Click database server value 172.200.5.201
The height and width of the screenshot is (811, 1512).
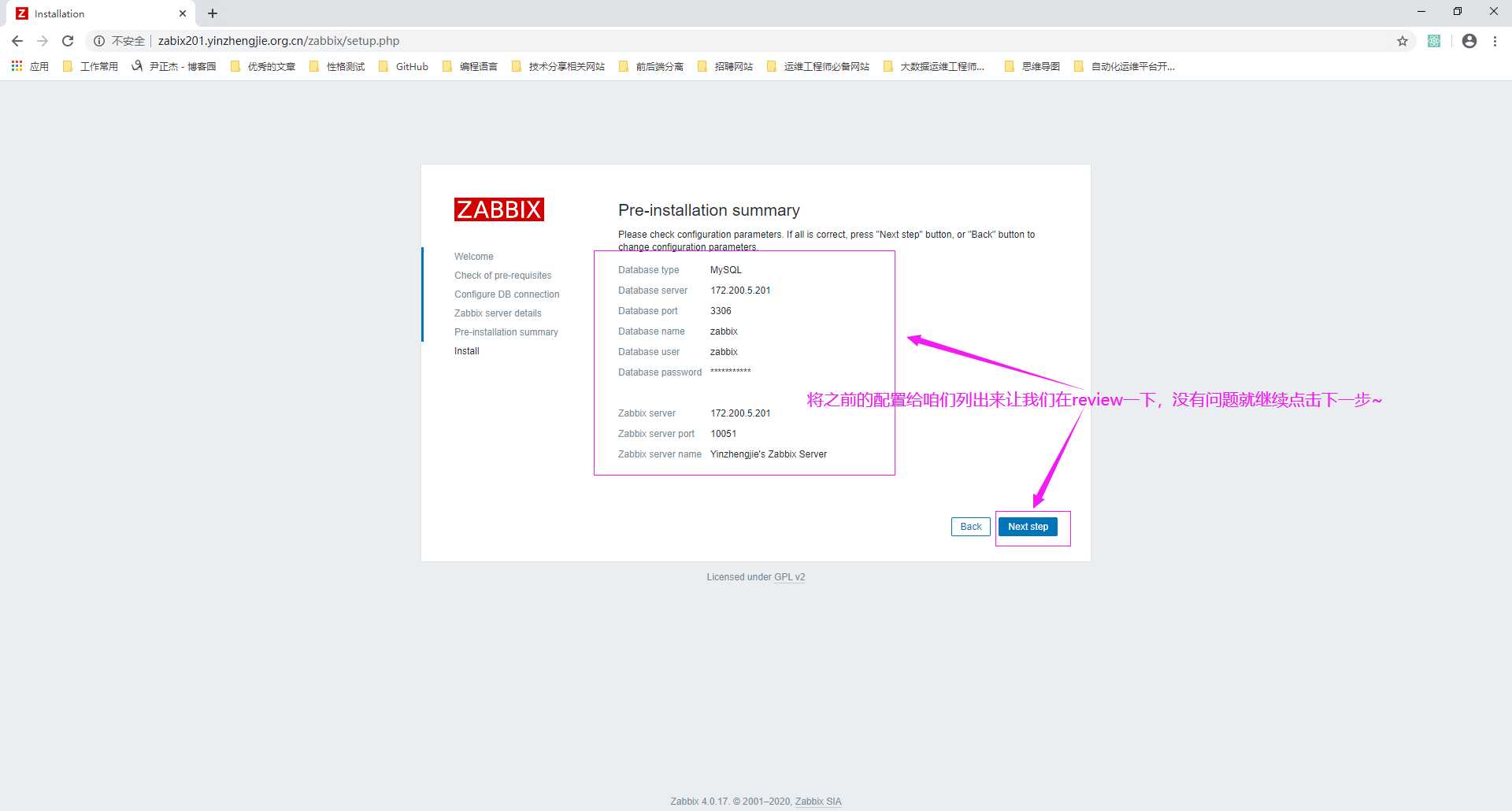click(x=740, y=291)
